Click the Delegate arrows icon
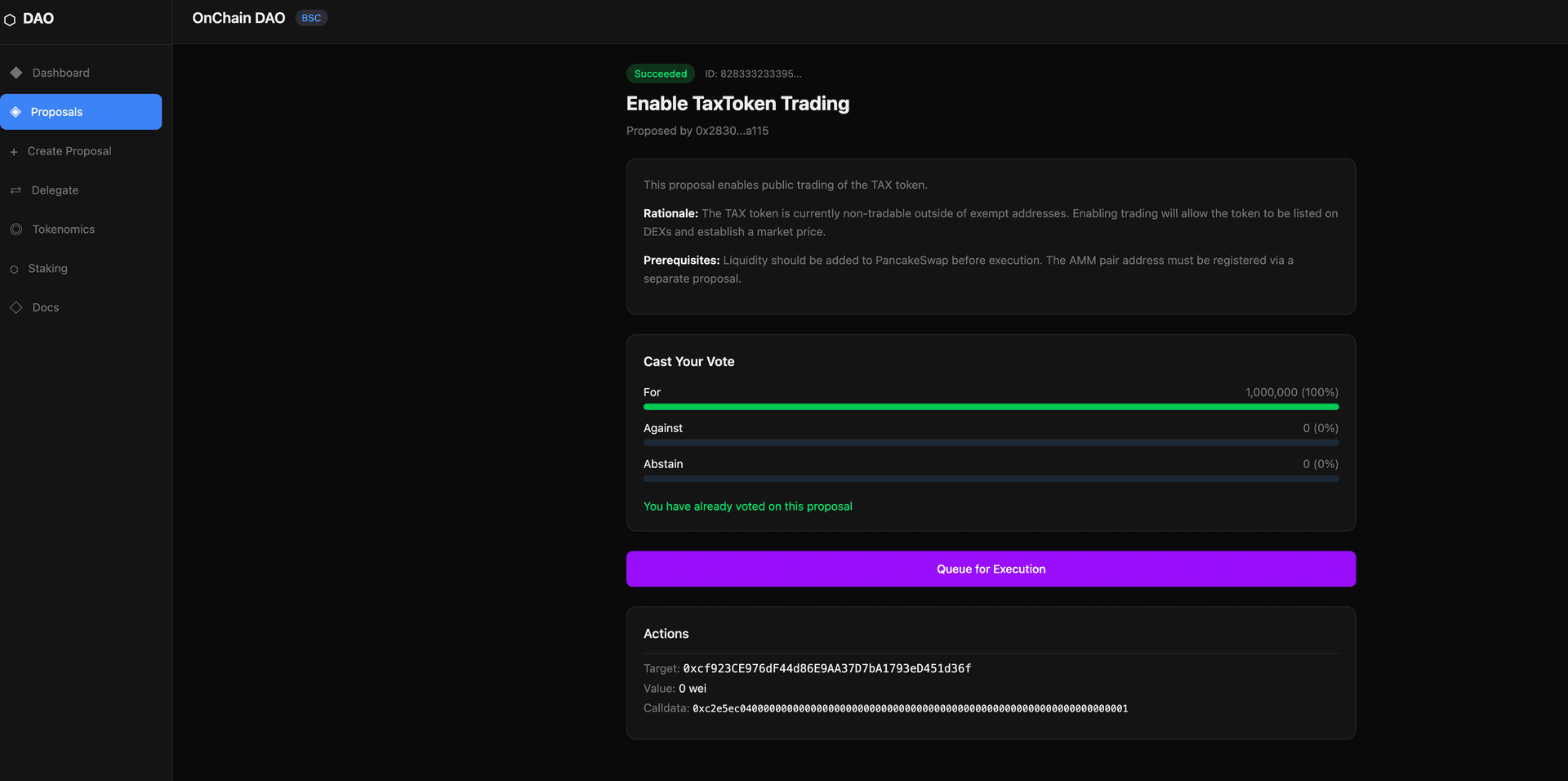The height and width of the screenshot is (781, 1568). click(x=16, y=190)
